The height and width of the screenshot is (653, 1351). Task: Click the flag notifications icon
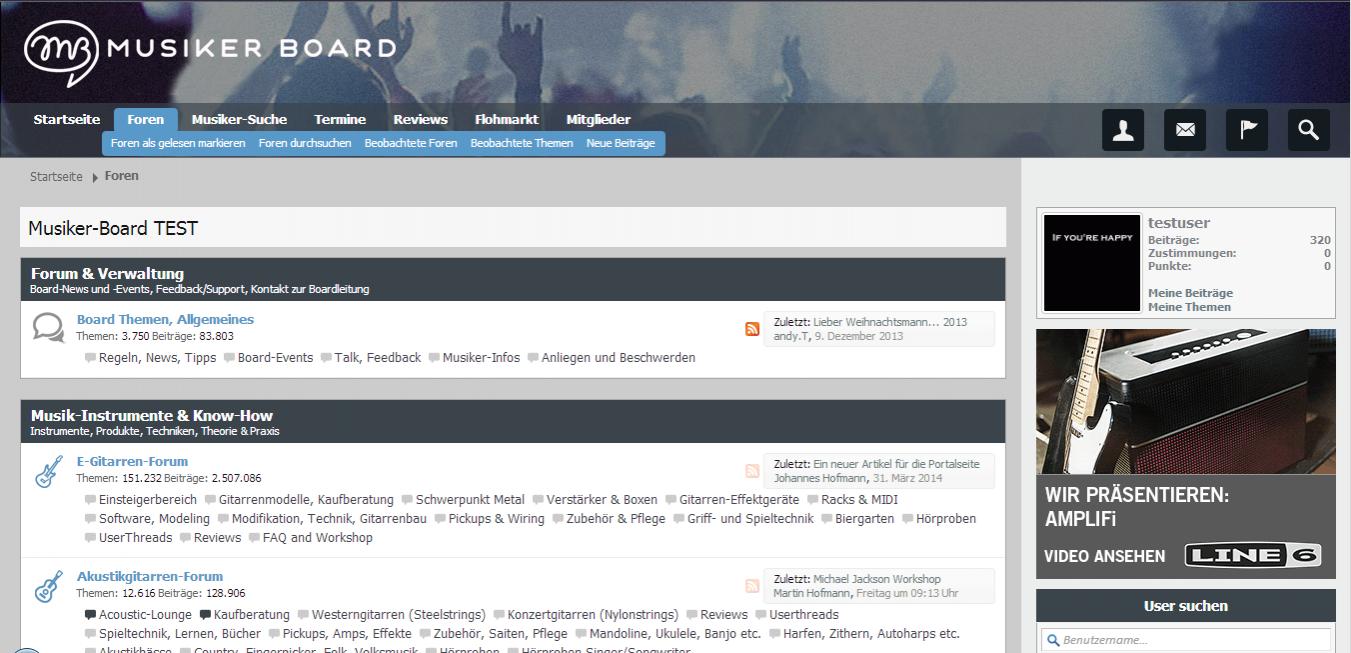click(x=1247, y=130)
